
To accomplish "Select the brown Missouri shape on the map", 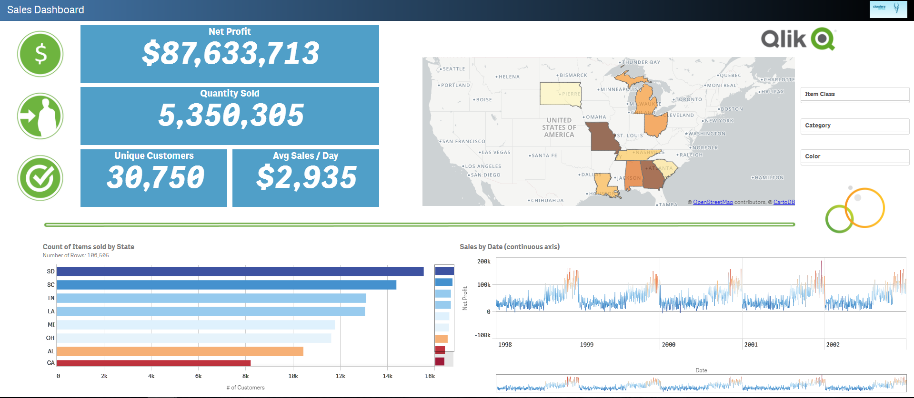I will 603,137.
